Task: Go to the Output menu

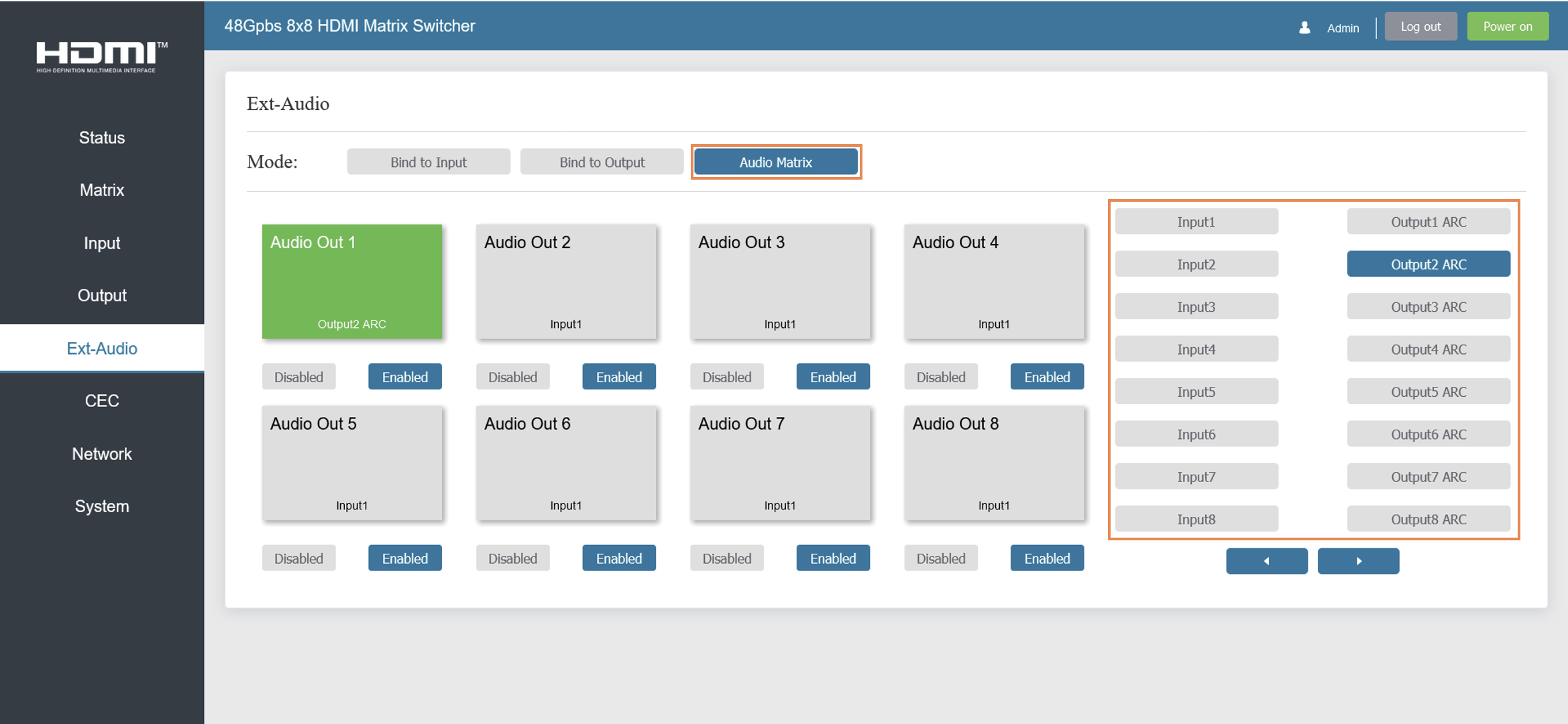Action: (102, 295)
